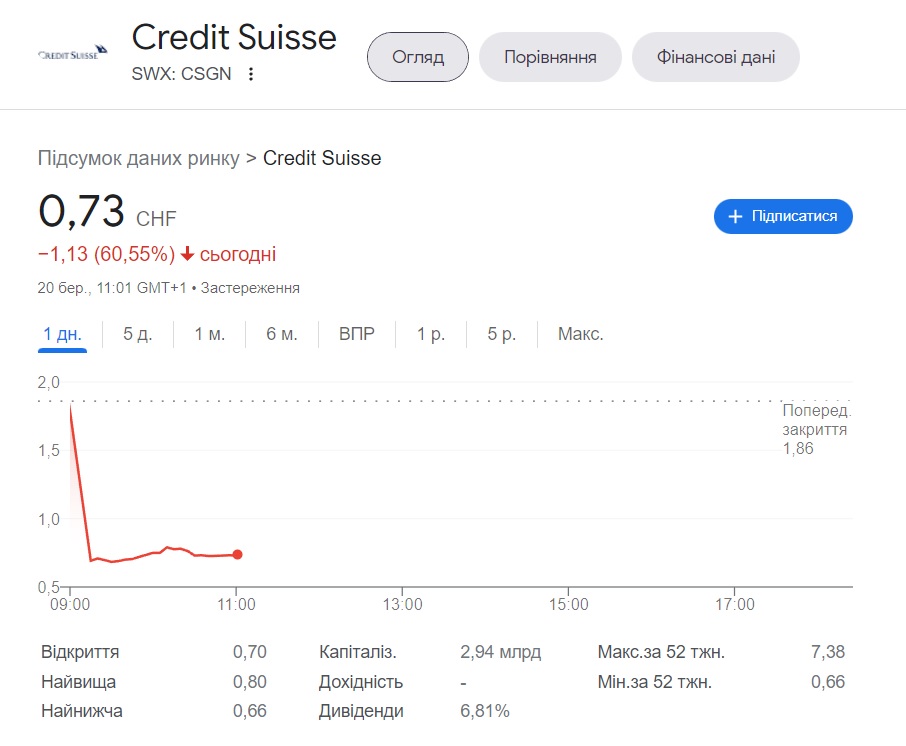Click the Дохідність label
Viewport: 906px width, 746px height.
click(361, 682)
